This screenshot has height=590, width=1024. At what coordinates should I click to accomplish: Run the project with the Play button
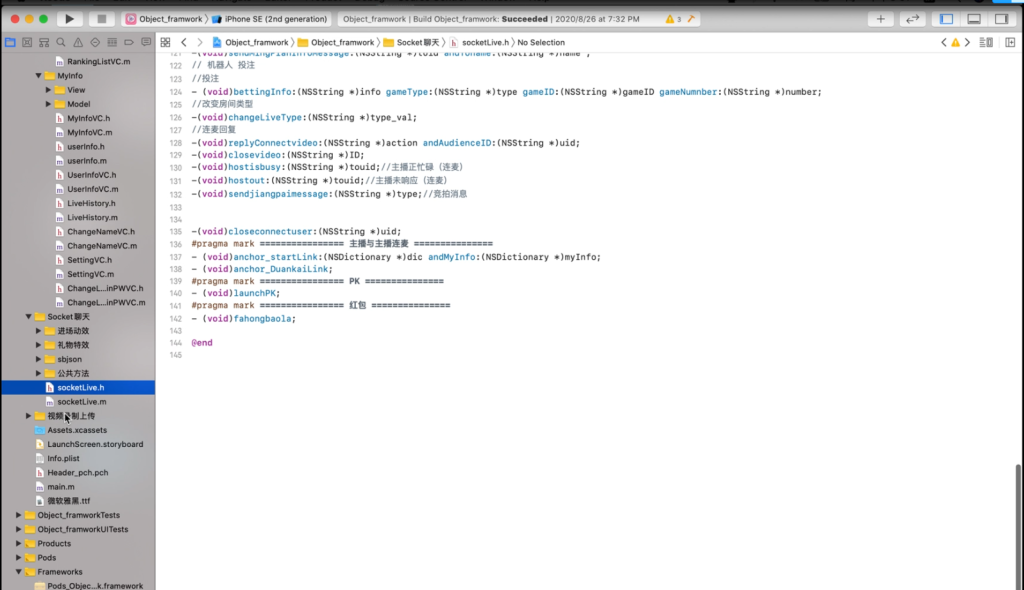69,19
